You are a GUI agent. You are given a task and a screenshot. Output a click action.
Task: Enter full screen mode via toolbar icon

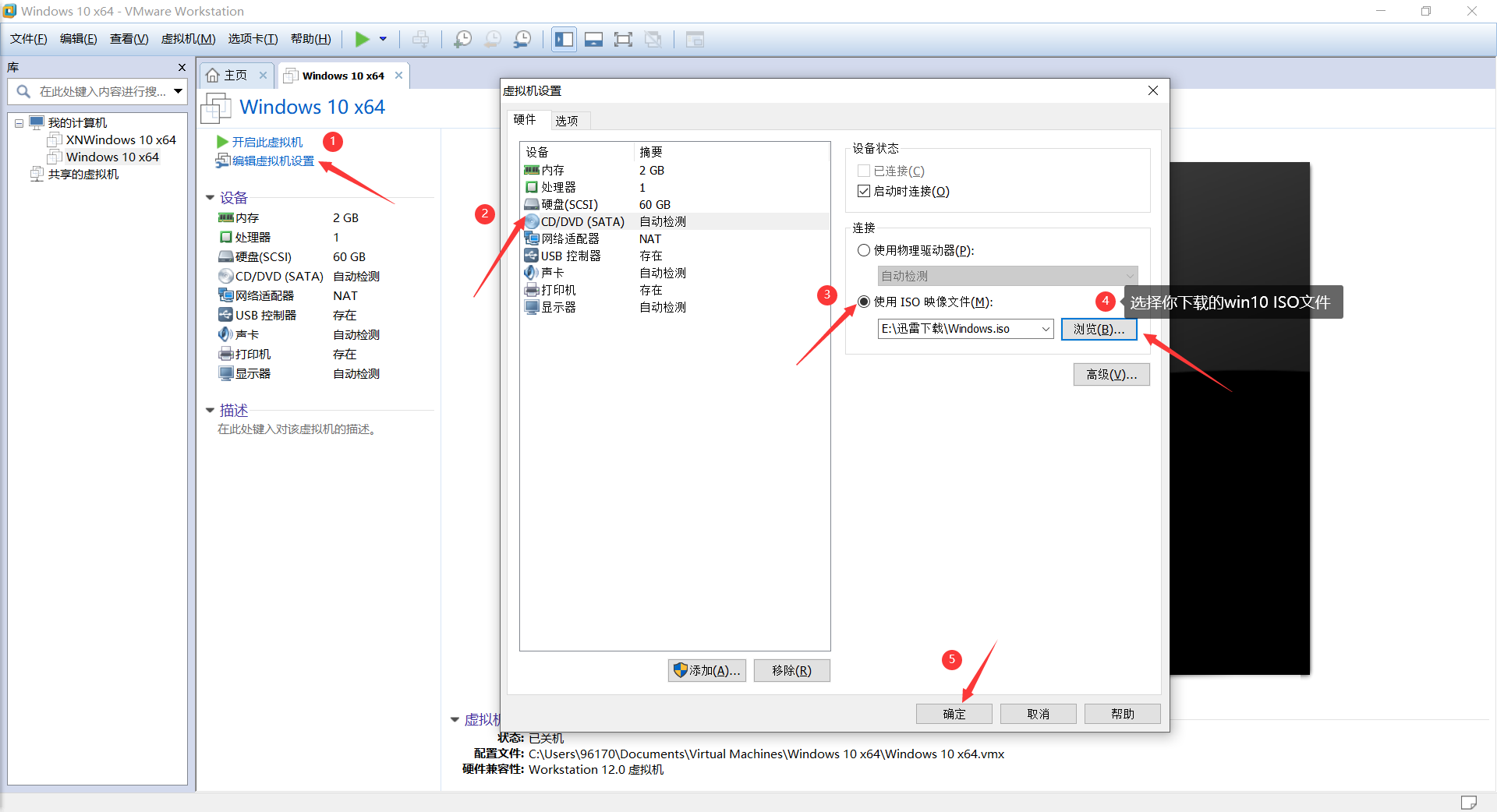coord(623,39)
